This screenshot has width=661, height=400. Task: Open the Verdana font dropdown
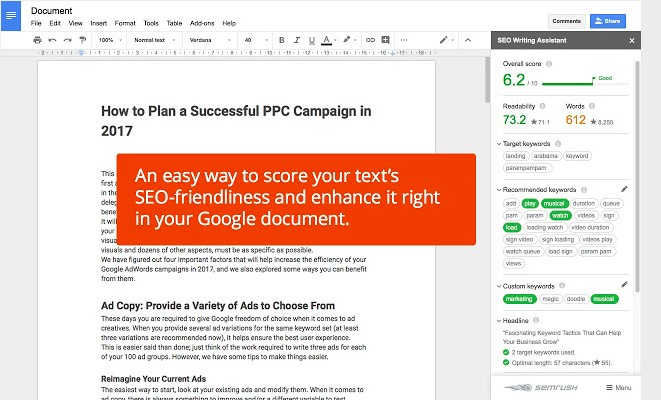[x=210, y=40]
